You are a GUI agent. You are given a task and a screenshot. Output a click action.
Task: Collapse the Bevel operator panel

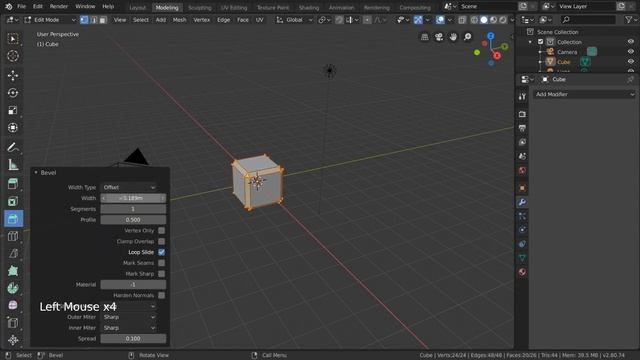[36, 173]
